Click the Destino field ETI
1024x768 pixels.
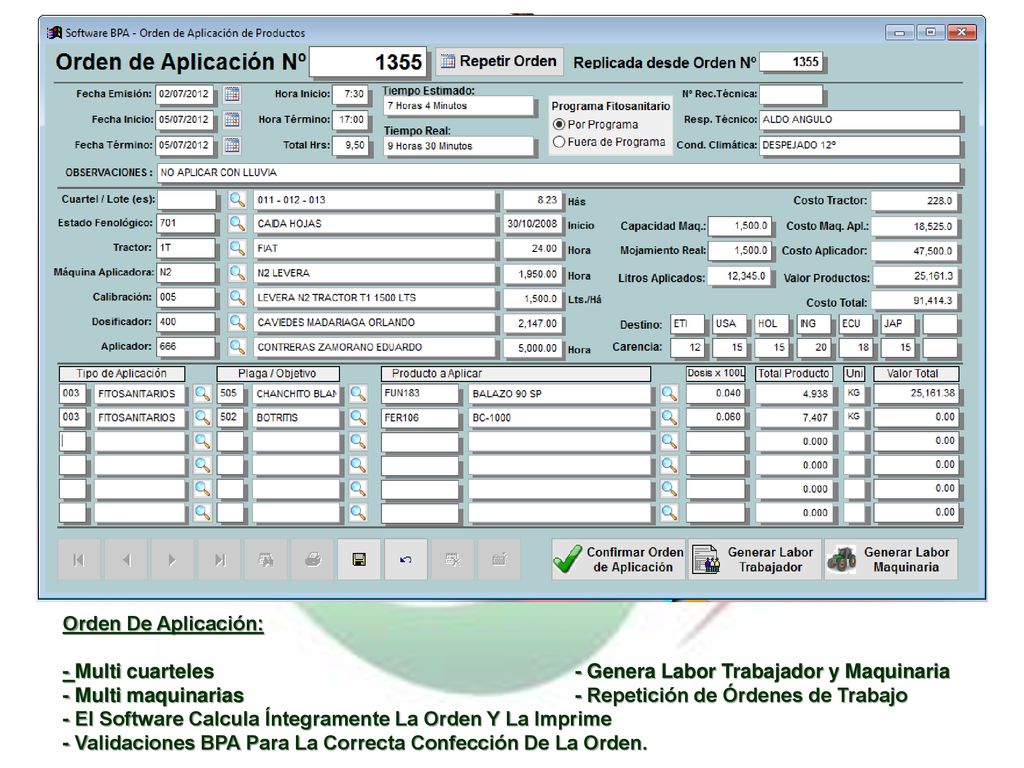point(687,324)
